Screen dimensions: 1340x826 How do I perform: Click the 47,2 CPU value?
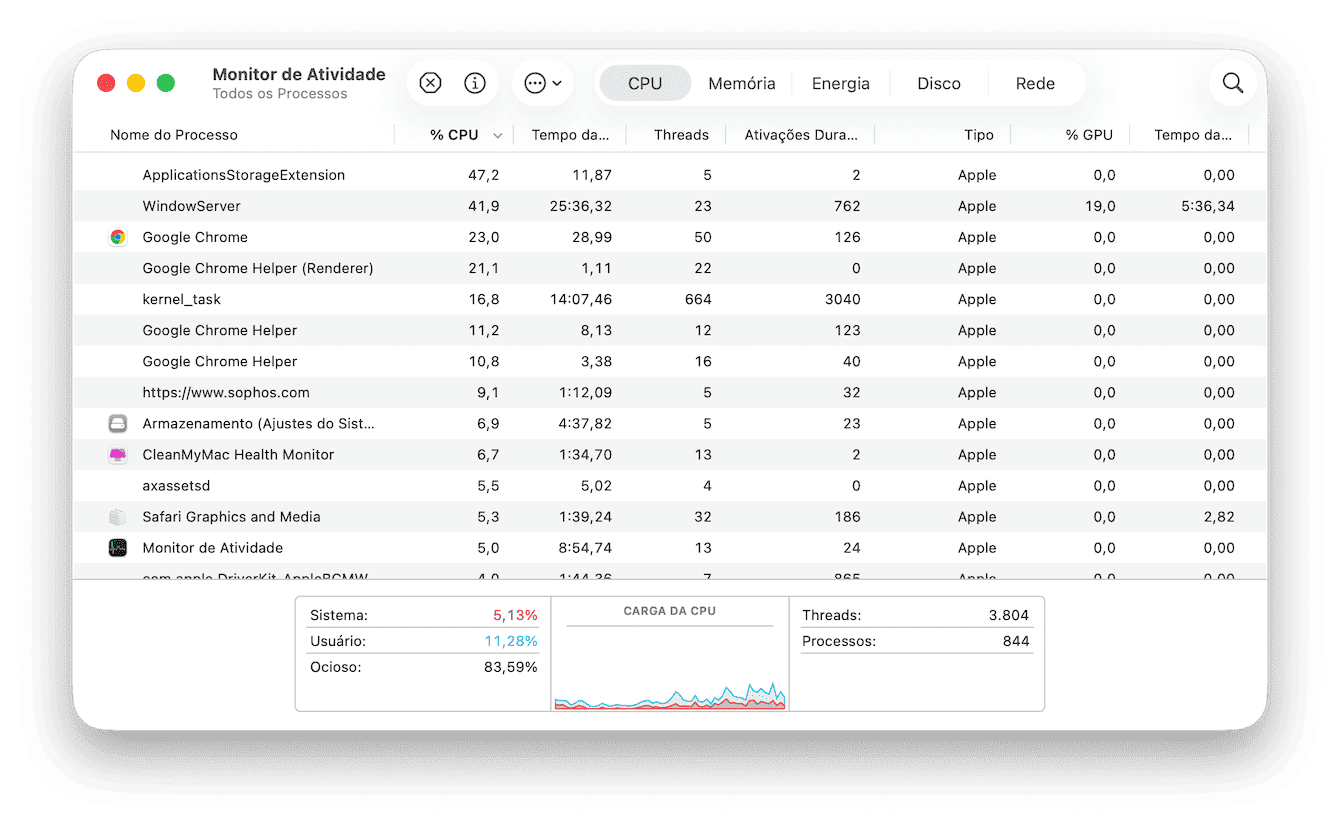pyautogui.click(x=484, y=175)
